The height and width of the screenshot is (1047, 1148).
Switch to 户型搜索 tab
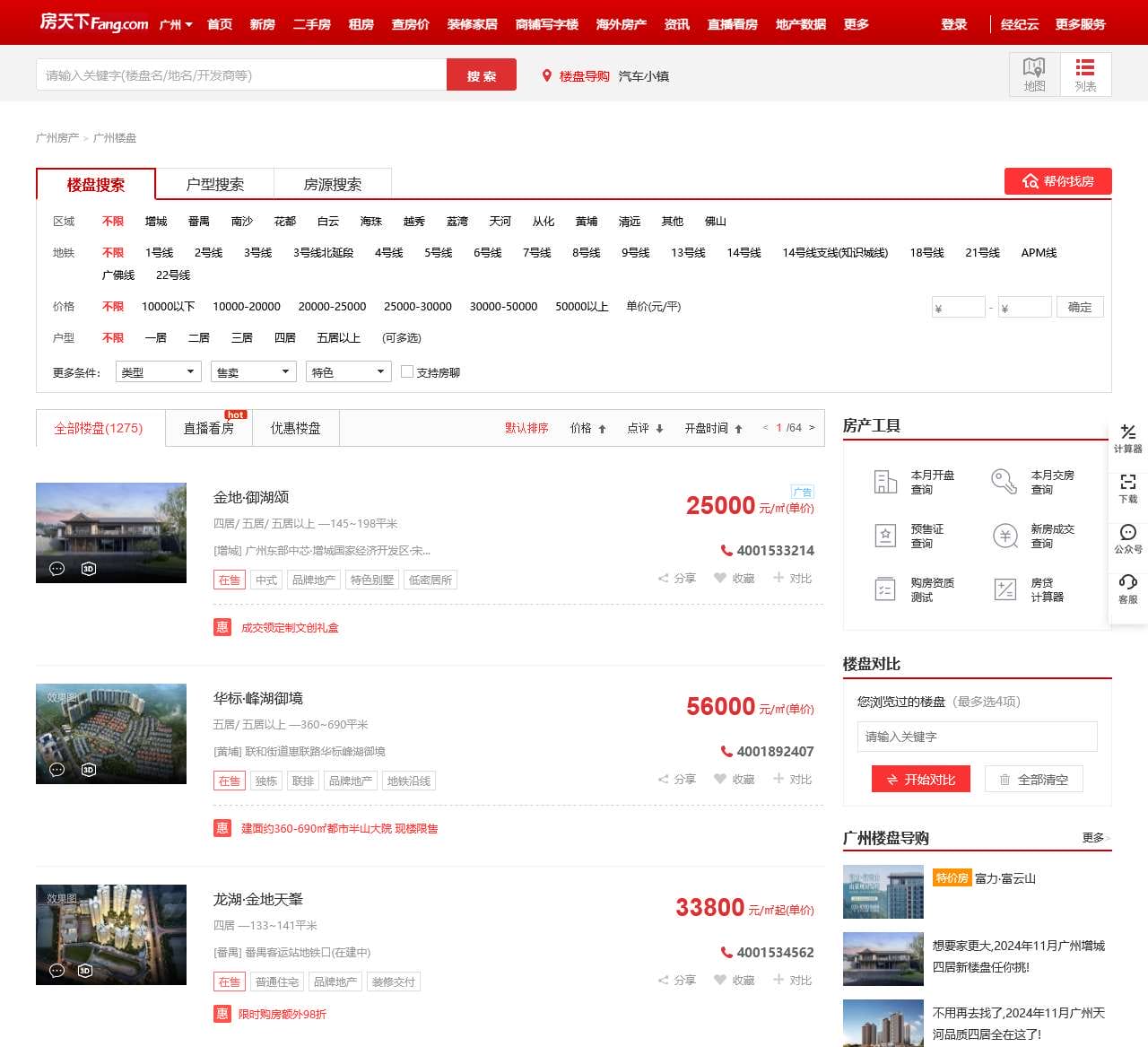215,184
